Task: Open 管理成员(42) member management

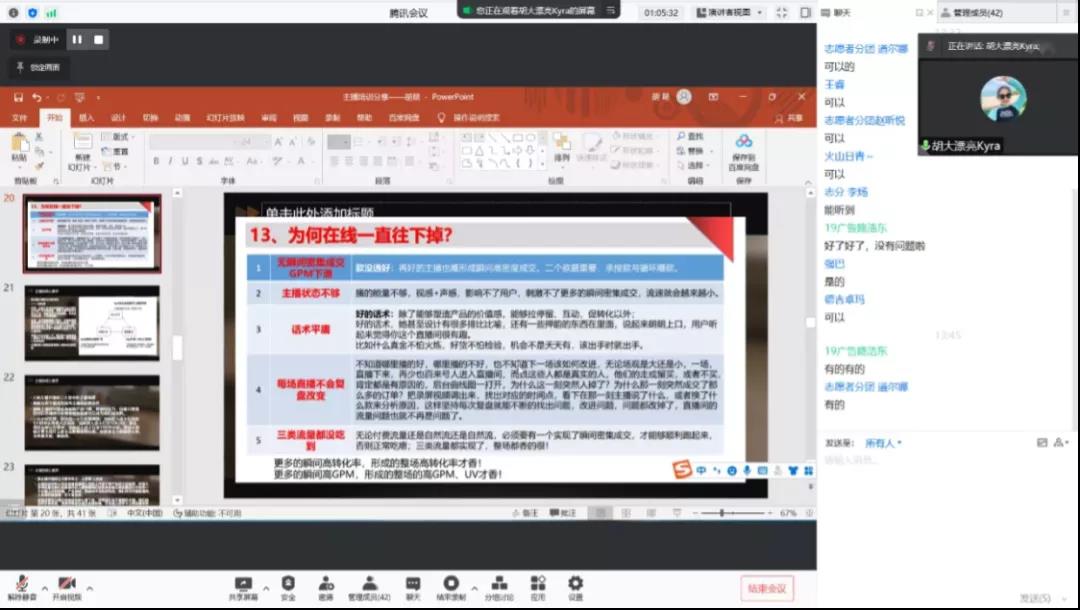Action: point(368,585)
